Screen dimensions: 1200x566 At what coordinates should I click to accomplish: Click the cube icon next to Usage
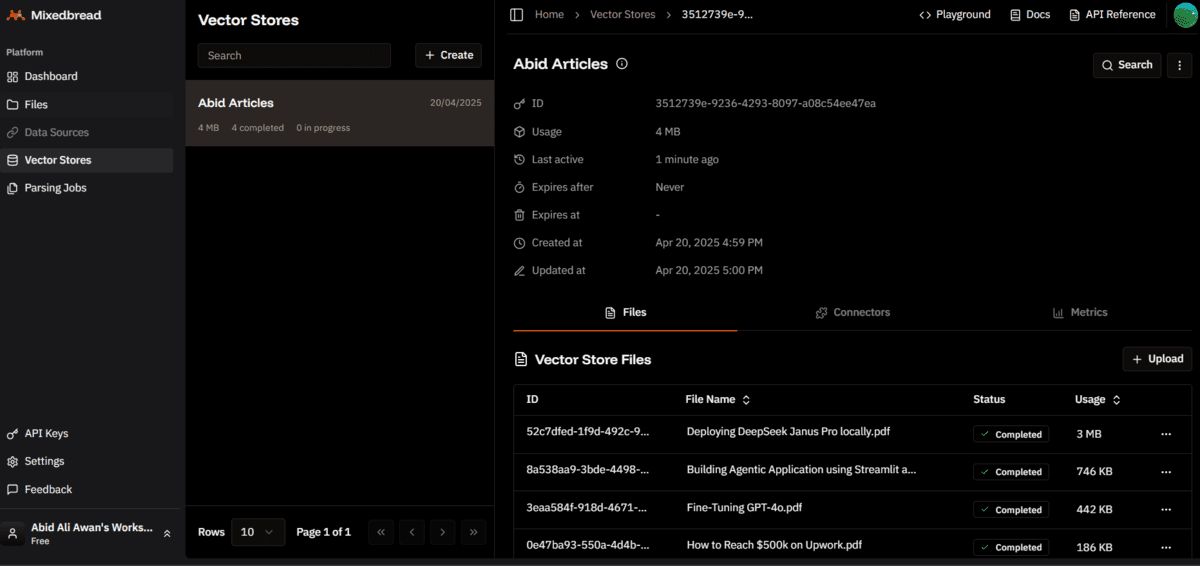(x=519, y=132)
